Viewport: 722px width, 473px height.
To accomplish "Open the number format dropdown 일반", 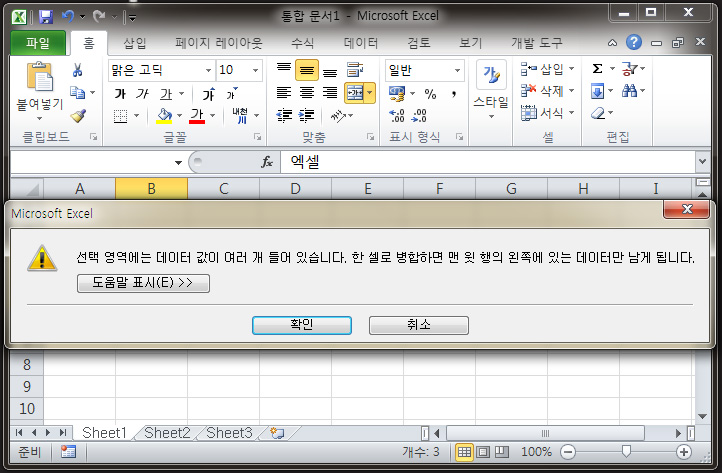I will pyautogui.click(x=457, y=70).
